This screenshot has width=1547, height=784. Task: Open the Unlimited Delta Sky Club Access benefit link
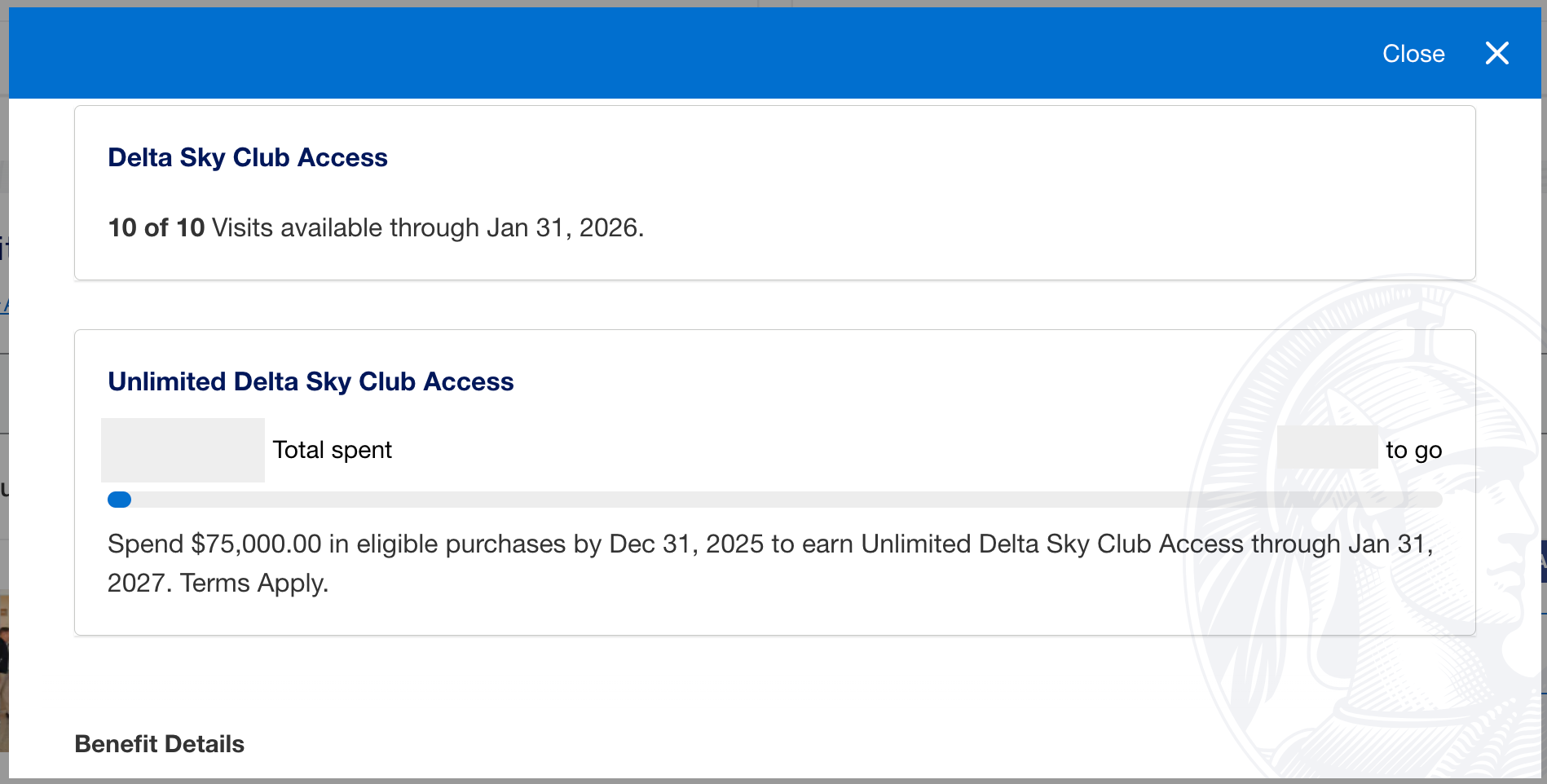coord(311,381)
